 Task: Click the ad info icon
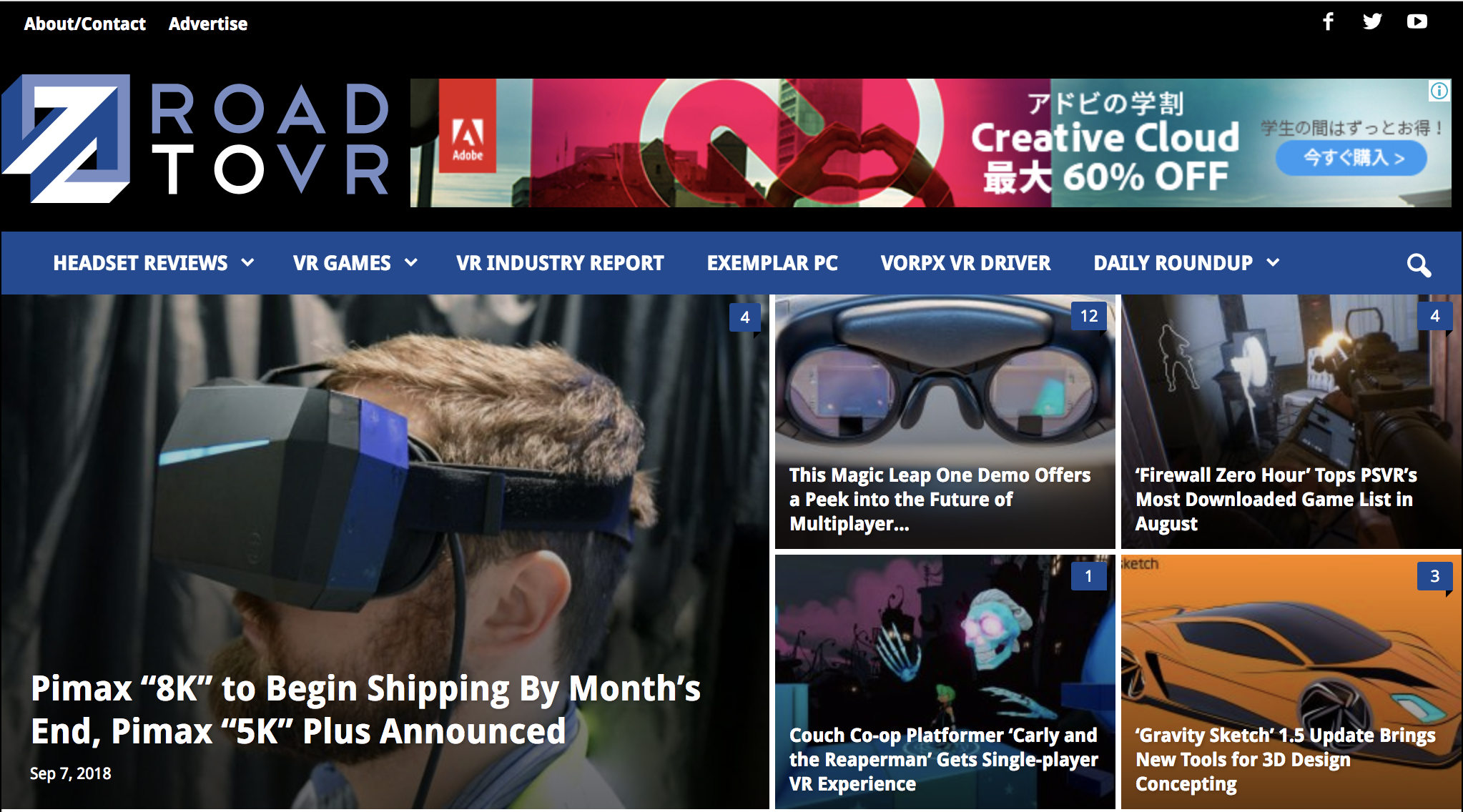tap(1439, 91)
